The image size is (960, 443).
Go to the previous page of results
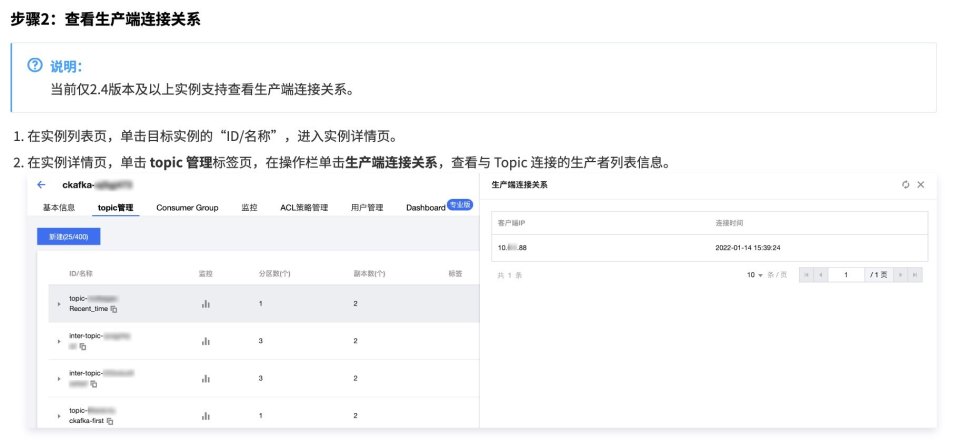(x=822, y=274)
